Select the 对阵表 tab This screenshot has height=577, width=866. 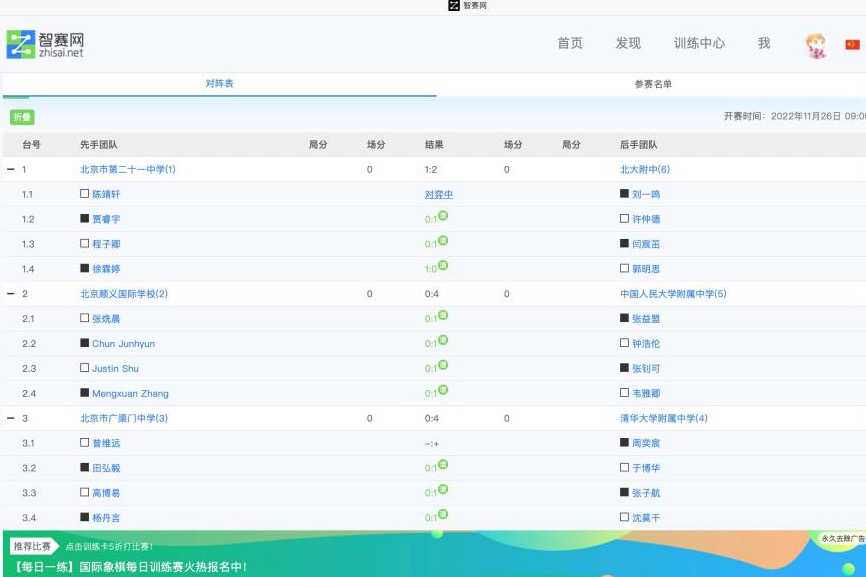point(219,84)
